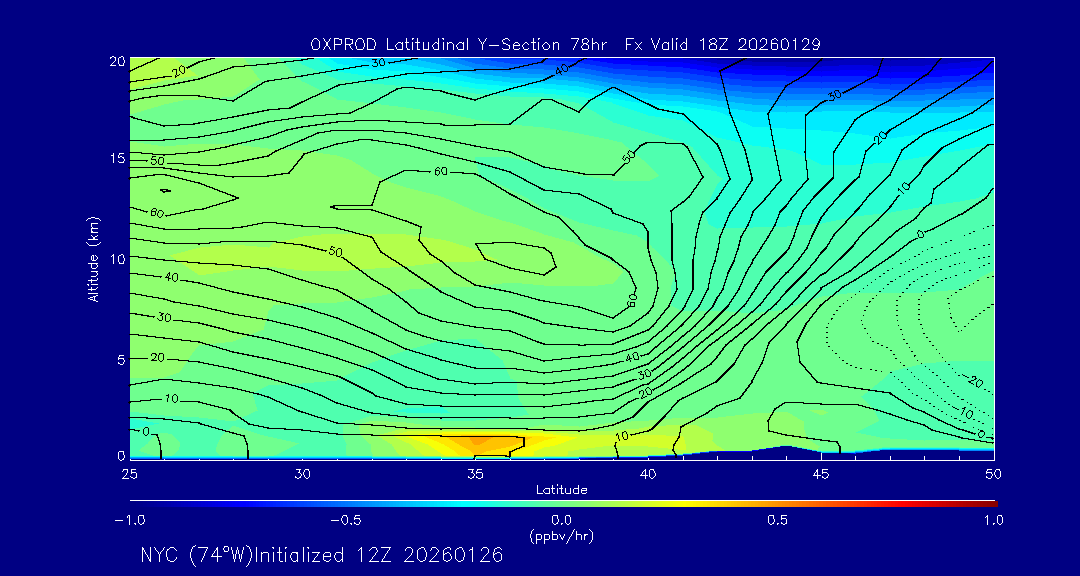
Task: Click the latitude 30 tick label
Action: [303, 473]
